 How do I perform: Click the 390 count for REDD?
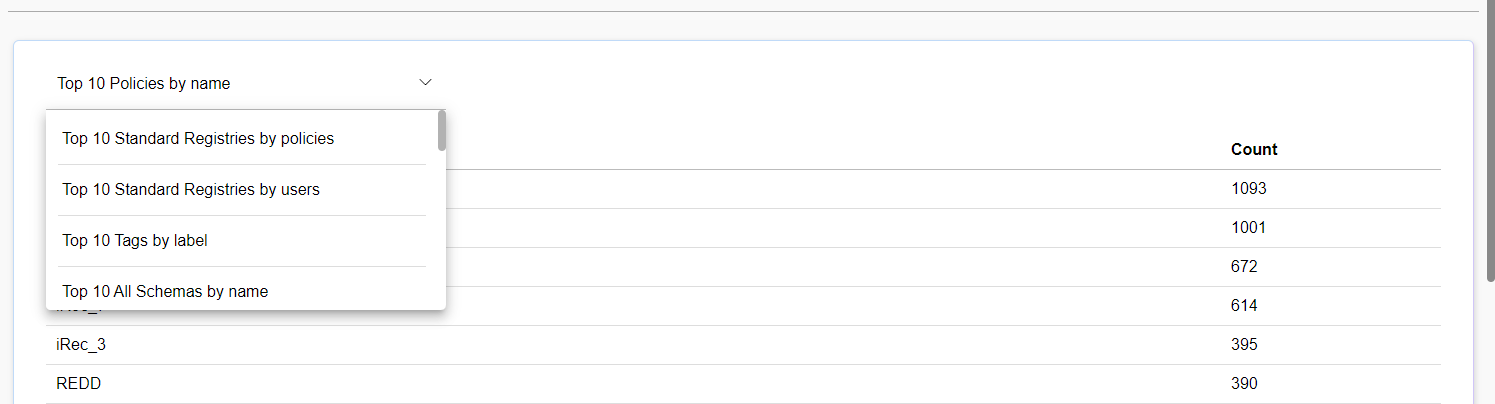click(1244, 384)
